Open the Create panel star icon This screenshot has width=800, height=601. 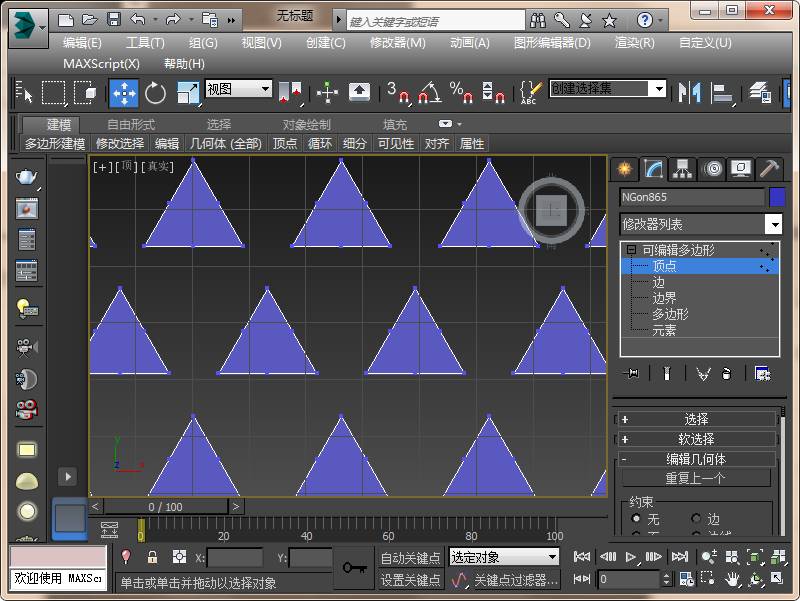tap(624, 168)
